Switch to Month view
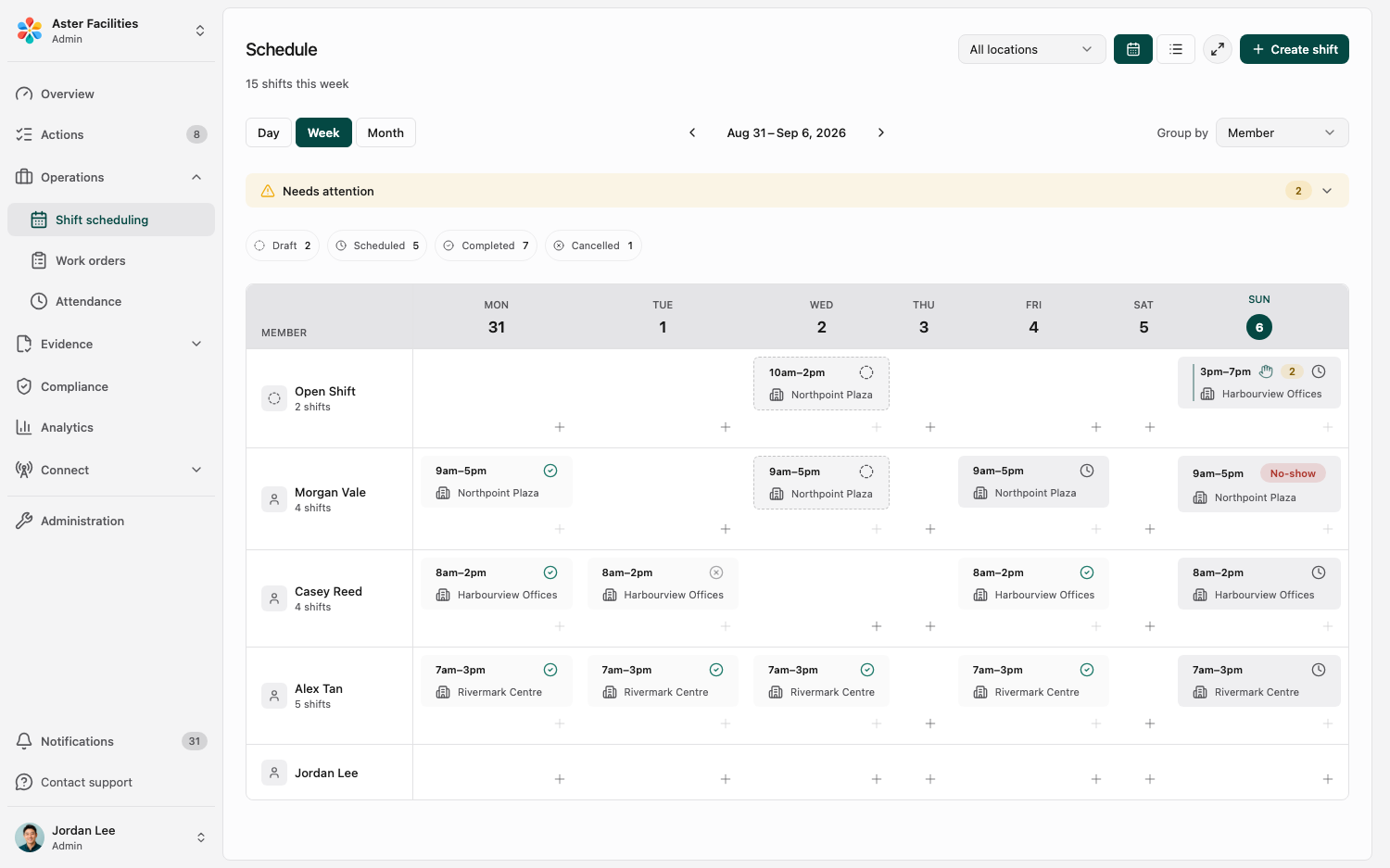 click(x=385, y=132)
